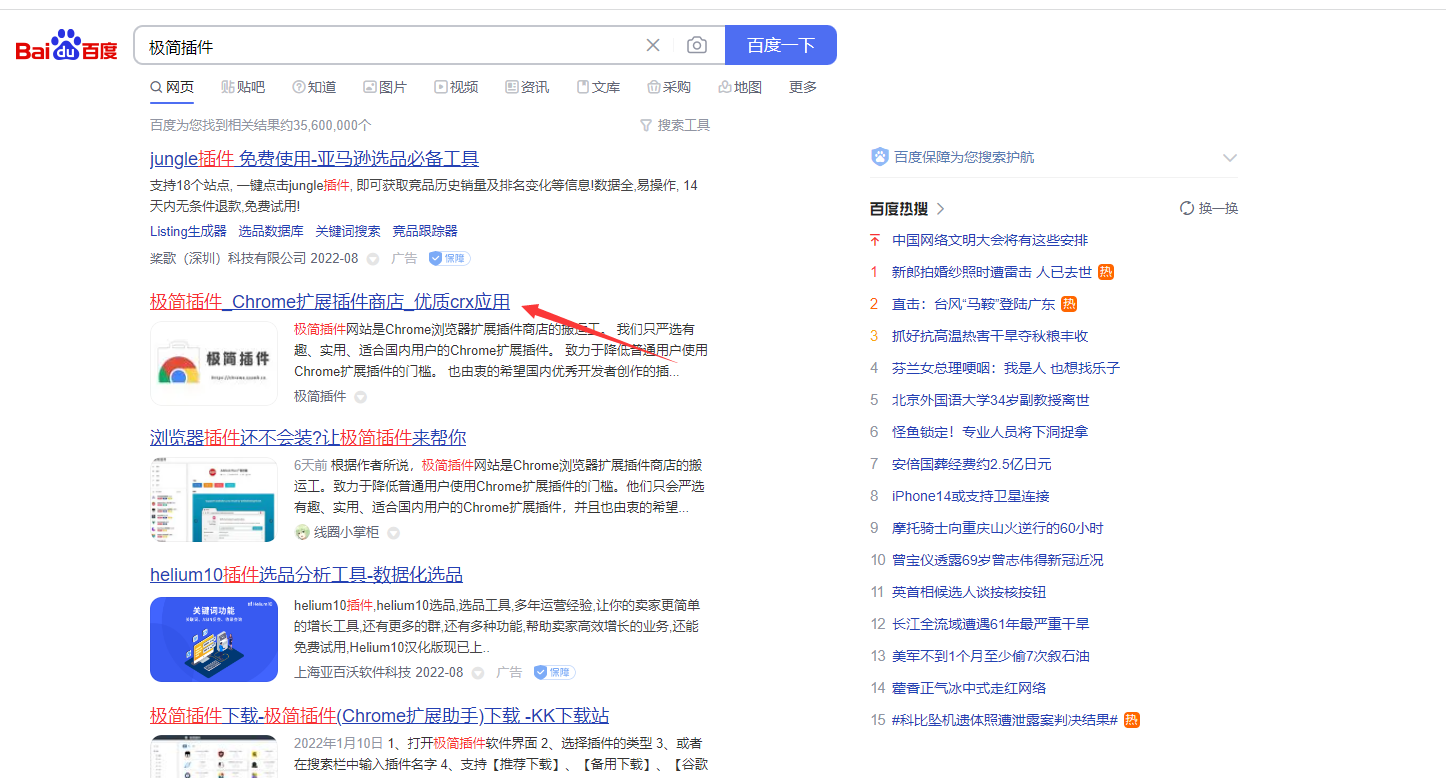Open hot topic #科比坠机遗体照遭泄露案判决结果#
Viewport: 1446px width, 778px height.
click(x=1005, y=720)
